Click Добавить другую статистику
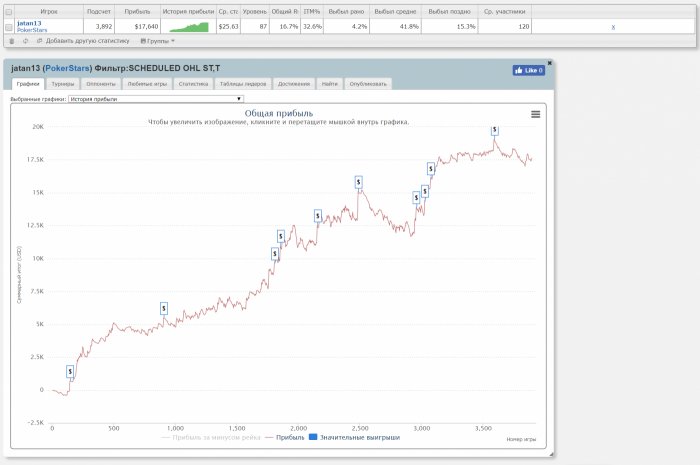 [x=83, y=41]
